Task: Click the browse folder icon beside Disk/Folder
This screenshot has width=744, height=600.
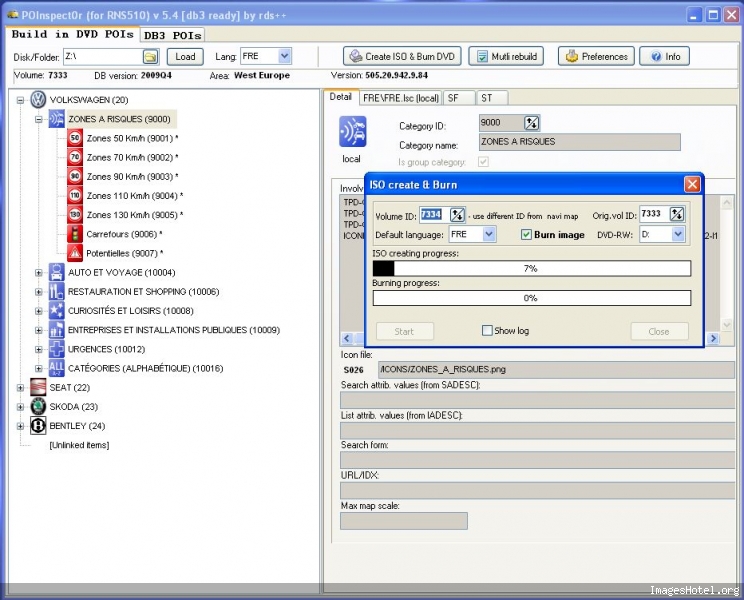Action: pos(150,57)
